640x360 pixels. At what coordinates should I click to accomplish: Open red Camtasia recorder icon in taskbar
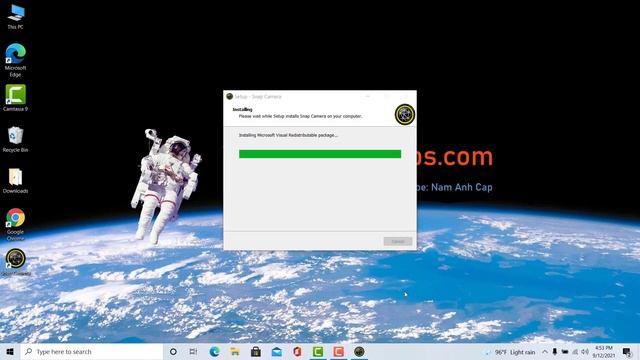[338, 351]
